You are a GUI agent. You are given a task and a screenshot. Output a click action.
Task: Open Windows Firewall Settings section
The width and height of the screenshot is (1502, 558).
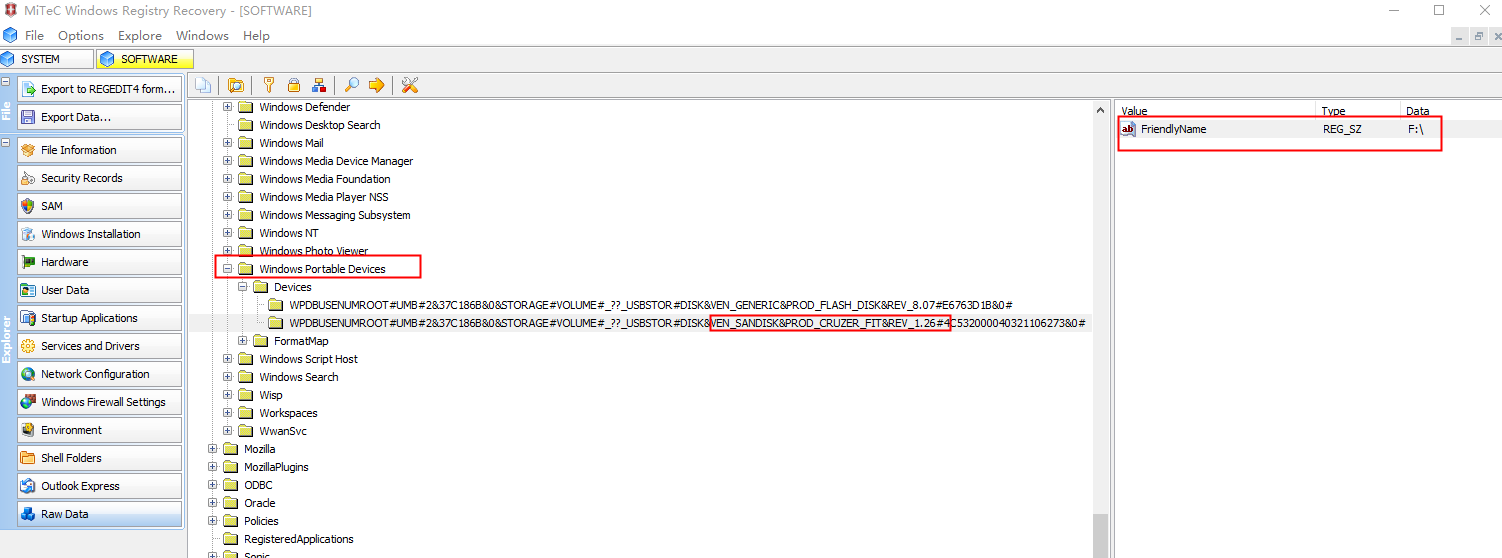(99, 402)
